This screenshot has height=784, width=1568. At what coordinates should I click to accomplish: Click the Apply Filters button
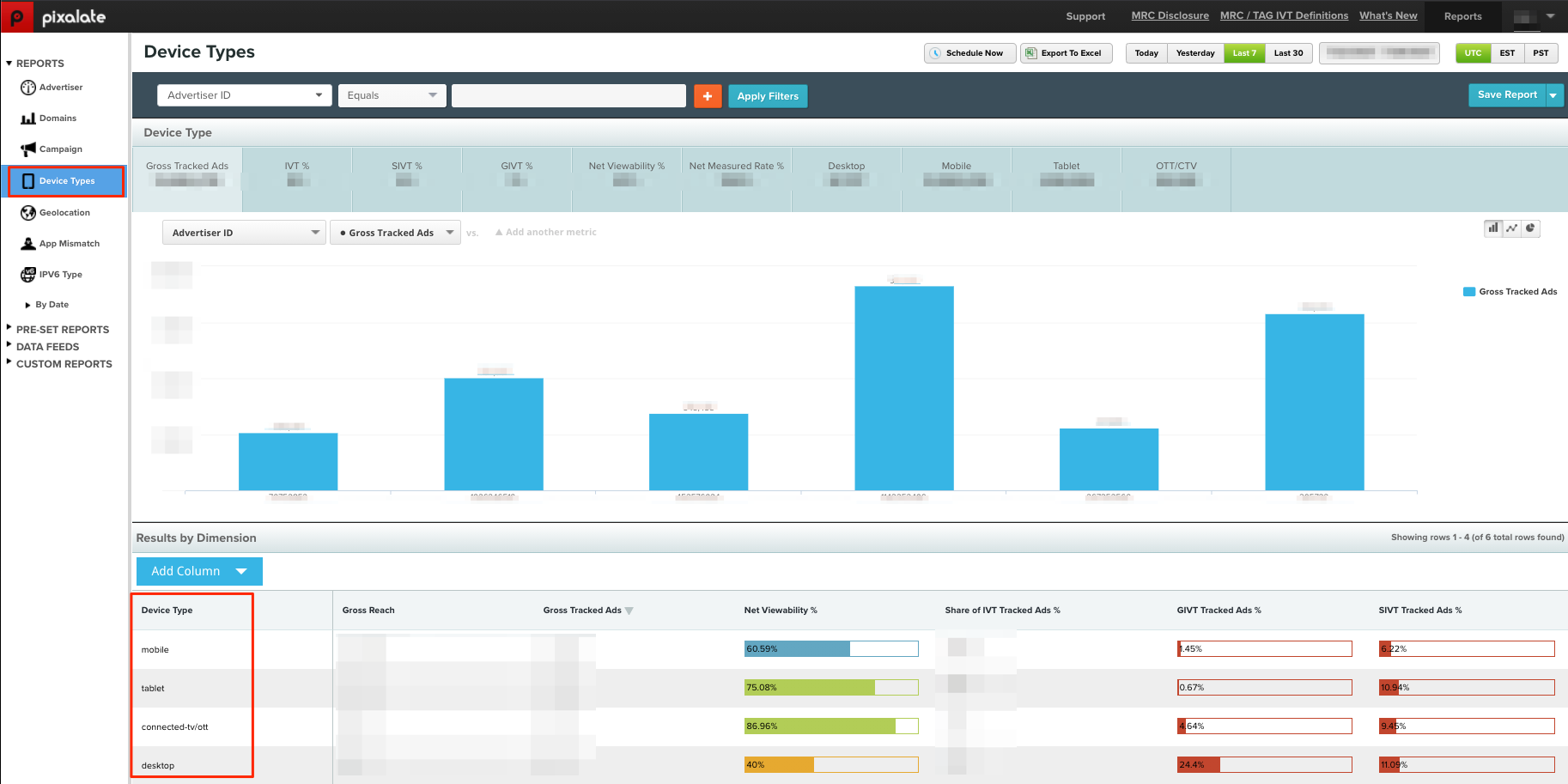pyautogui.click(x=768, y=96)
